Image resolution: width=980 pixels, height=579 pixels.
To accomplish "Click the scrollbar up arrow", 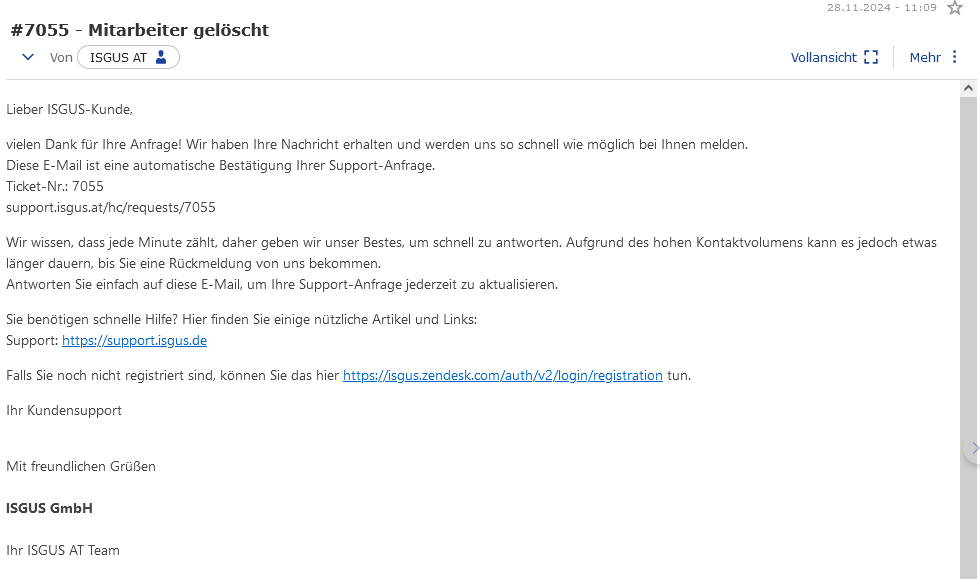I will tap(968, 88).
